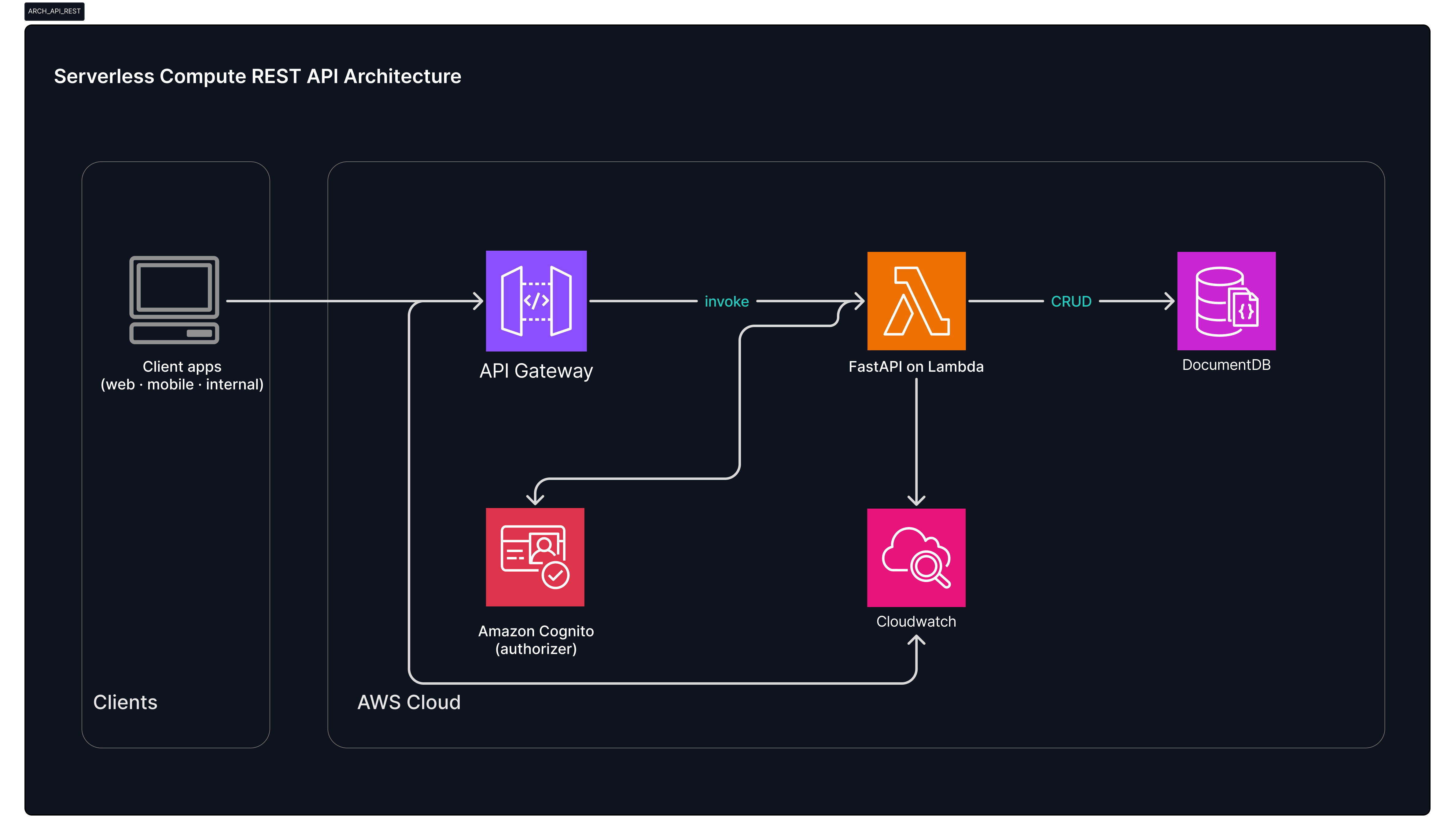Select the "DocumentDB" label text
The image size is (1455, 840).
1226,365
